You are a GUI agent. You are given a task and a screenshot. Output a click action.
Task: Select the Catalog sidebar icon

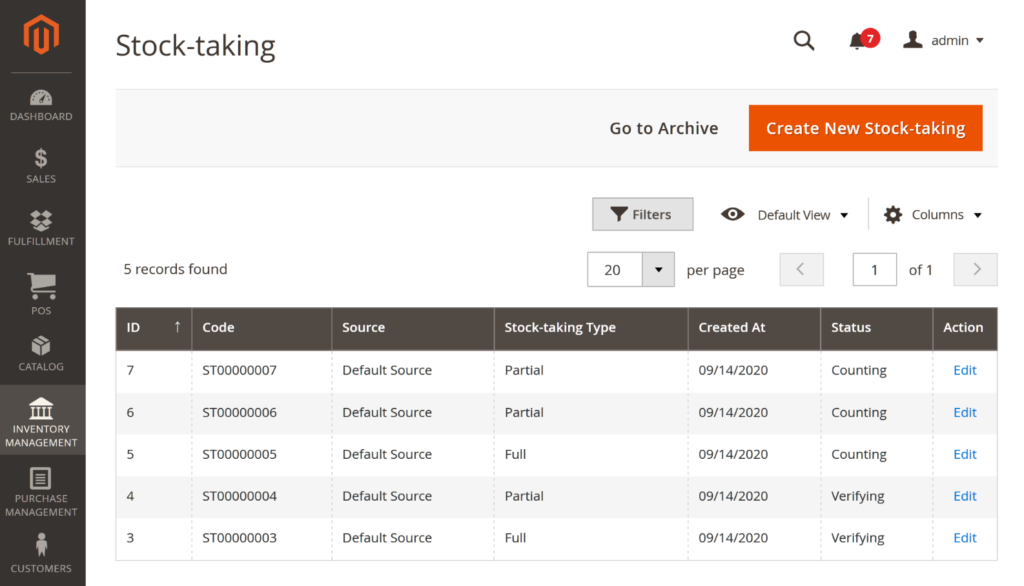point(41,356)
